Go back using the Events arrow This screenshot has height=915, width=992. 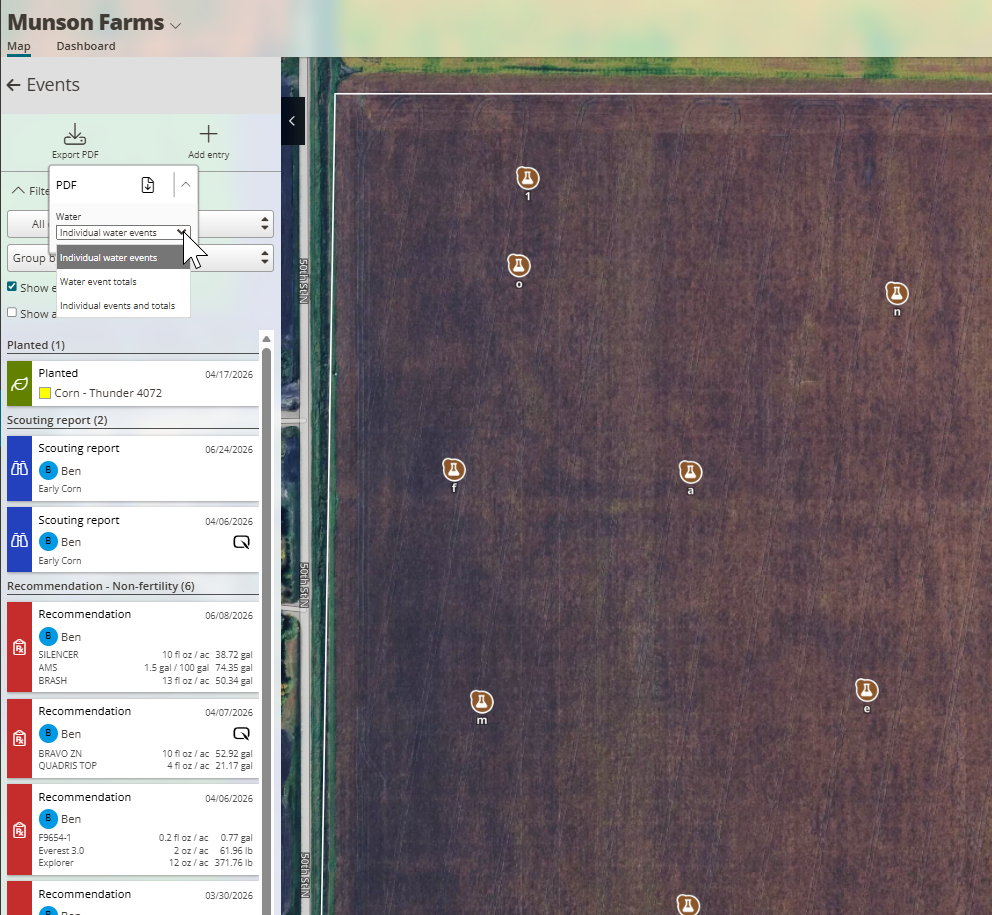tap(13, 85)
